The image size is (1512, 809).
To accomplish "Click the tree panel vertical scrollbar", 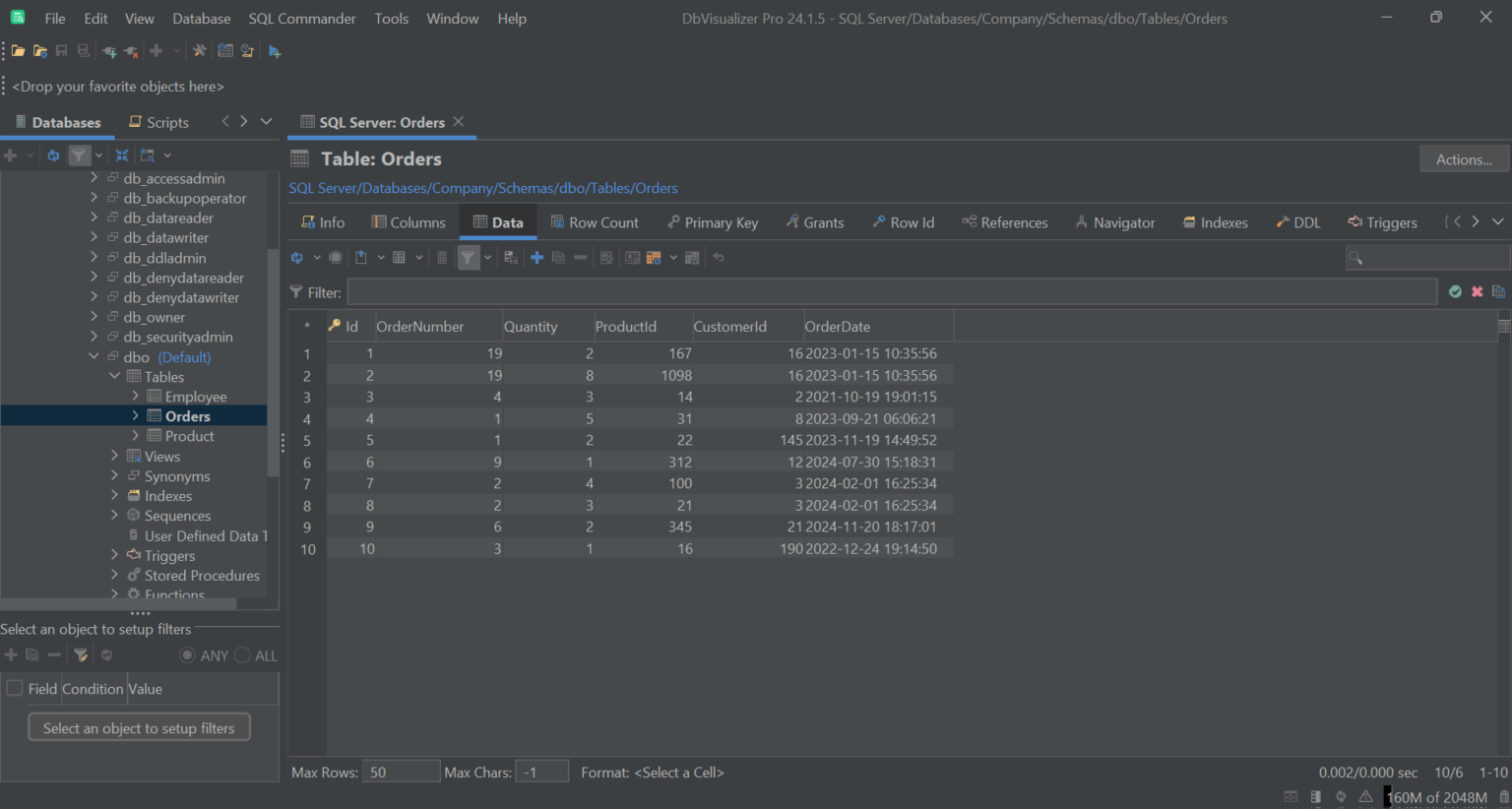I will (273, 325).
